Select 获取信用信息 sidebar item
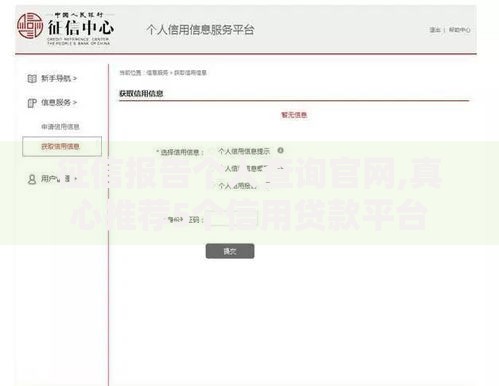Screen dimensions: 499x386 [x=62, y=146]
